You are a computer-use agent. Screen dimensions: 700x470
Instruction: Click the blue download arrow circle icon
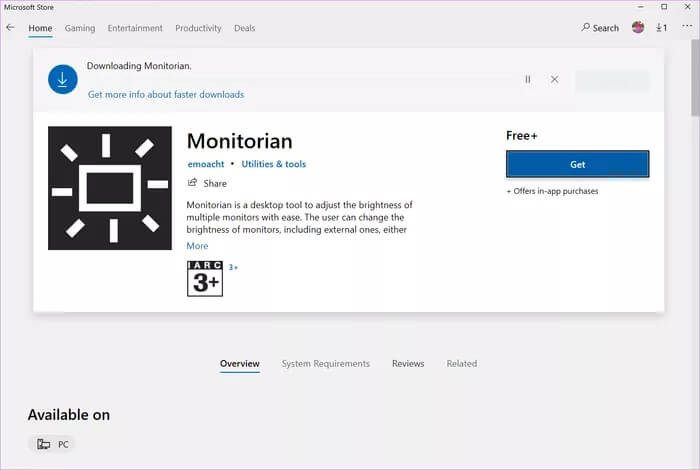(x=62, y=79)
